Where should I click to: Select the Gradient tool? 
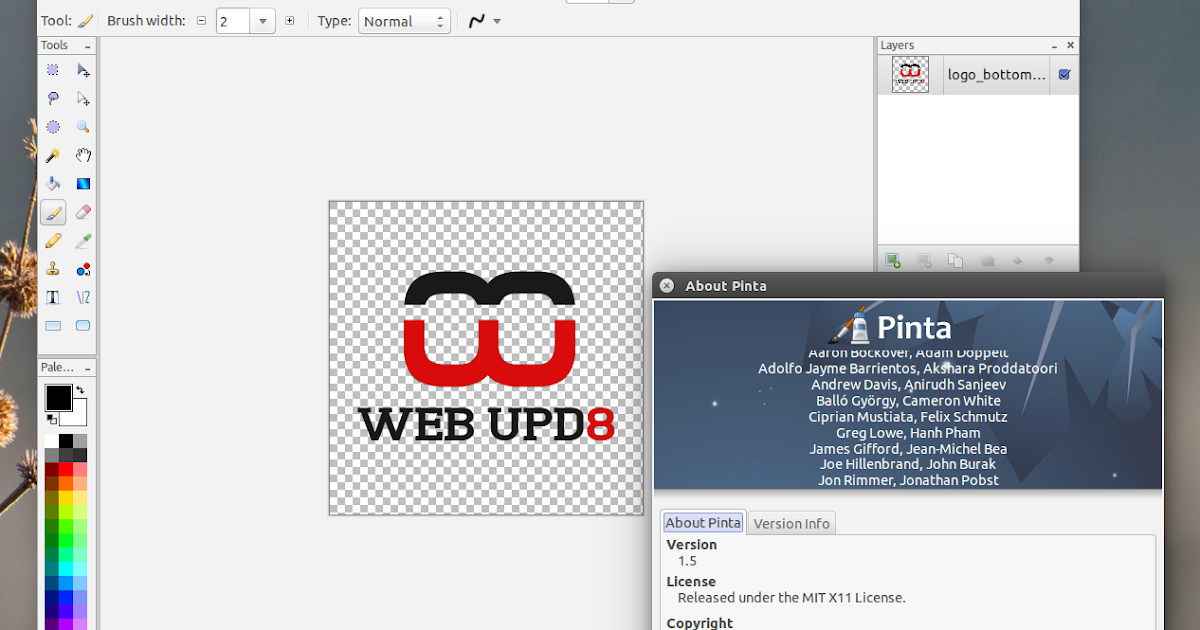[x=83, y=183]
